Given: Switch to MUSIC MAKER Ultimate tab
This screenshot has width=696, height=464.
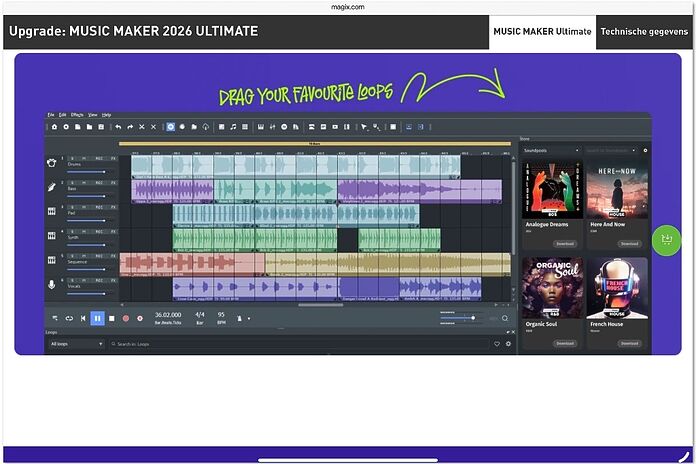Looking at the screenshot, I should [x=542, y=32].
